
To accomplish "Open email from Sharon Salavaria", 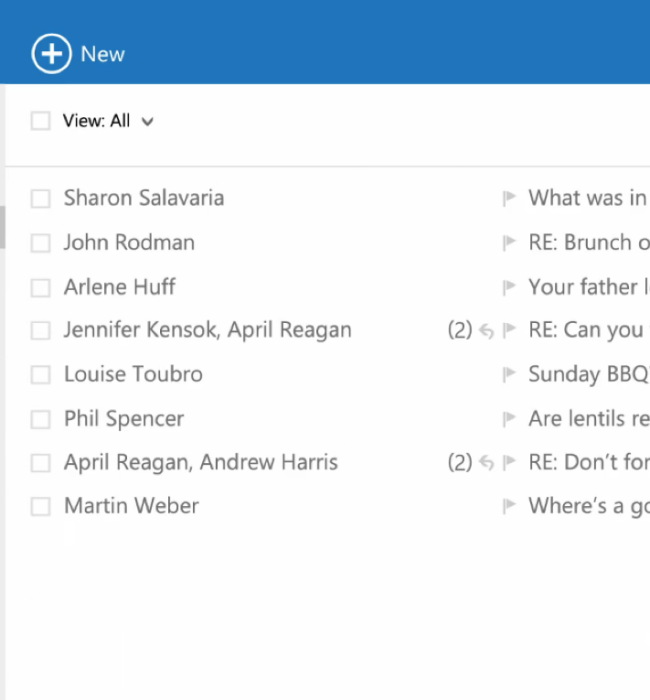I will coord(144,198).
